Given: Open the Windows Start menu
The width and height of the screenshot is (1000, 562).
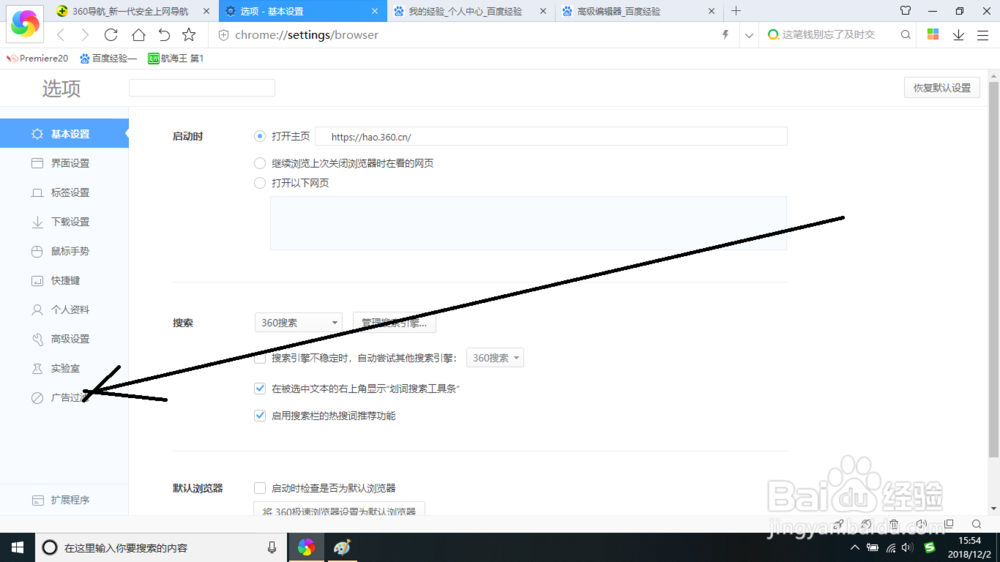Looking at the screenshot, I should pyautogui.click(x=17, y=547).
